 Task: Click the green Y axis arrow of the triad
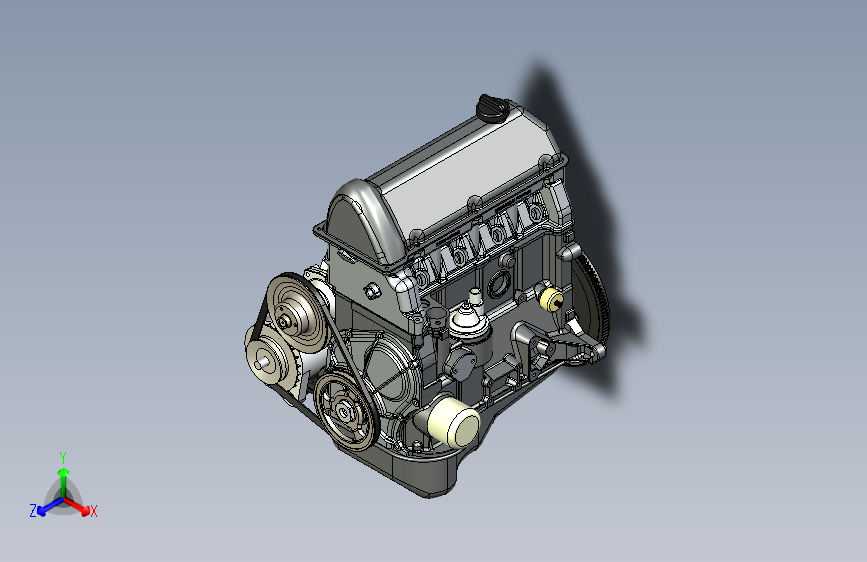tap(64, 481)
